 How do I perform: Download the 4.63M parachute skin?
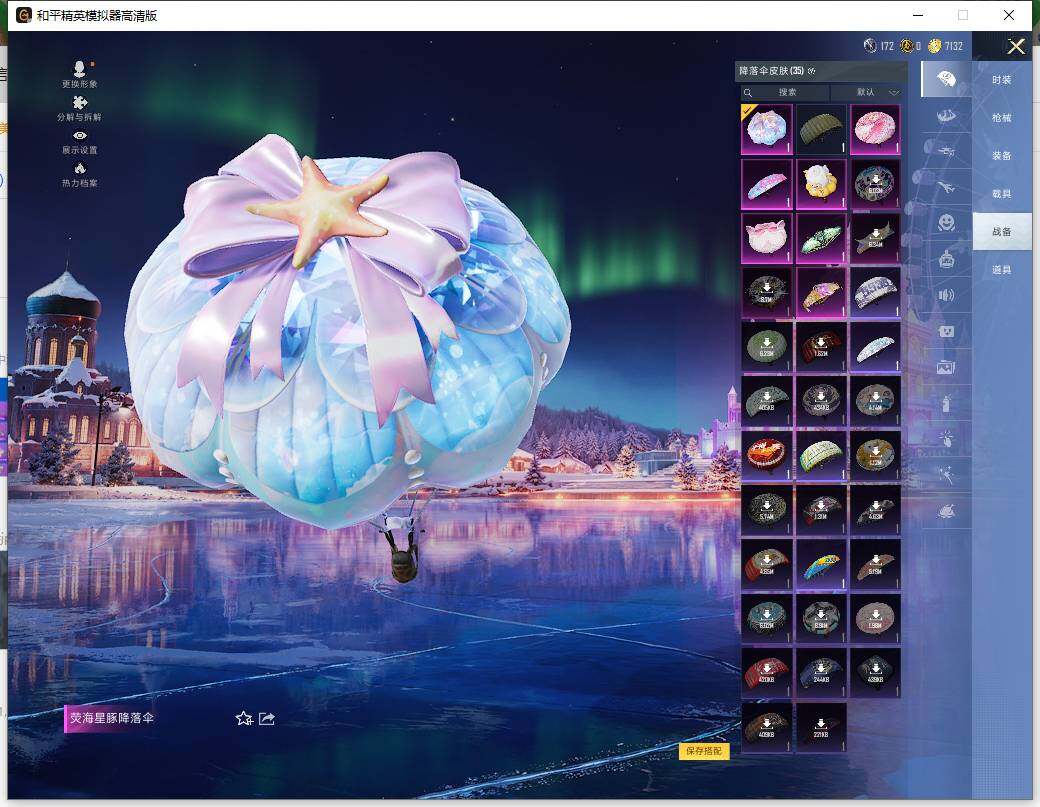[875, 509]
